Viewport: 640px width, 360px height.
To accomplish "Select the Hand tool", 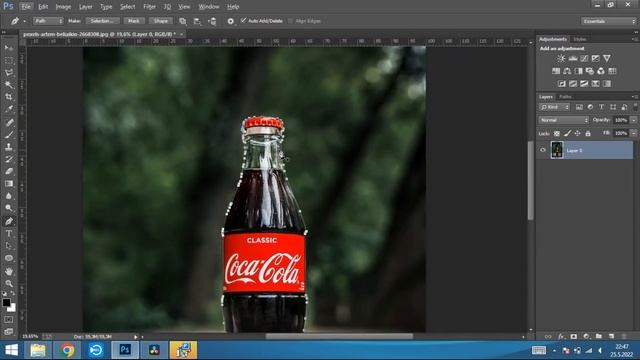I will pyautogui.click(x=9, y=271).
